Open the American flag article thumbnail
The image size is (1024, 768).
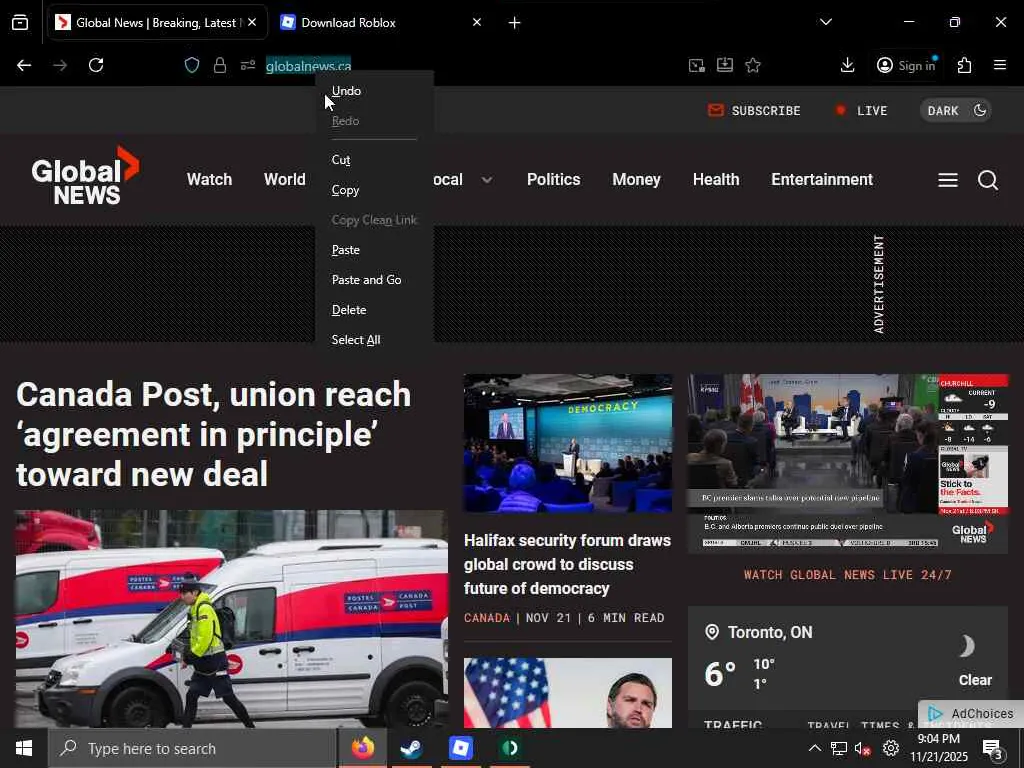click(568, 693)
